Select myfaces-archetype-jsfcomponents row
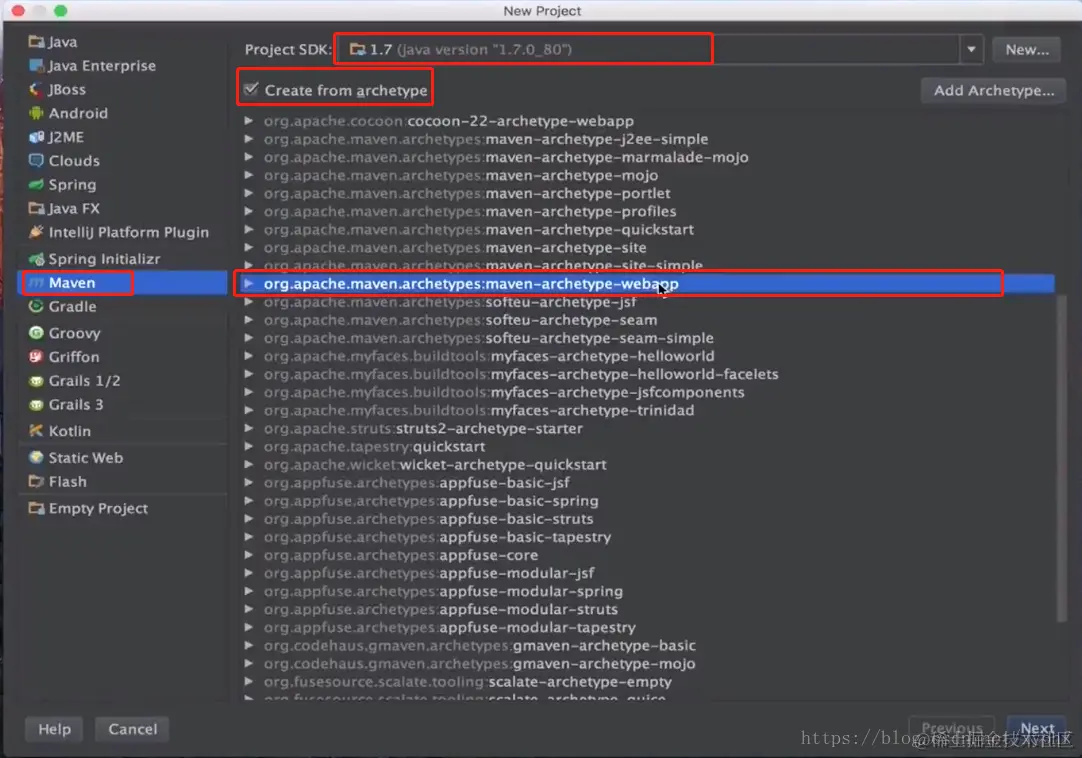 (x=649, y=392)
